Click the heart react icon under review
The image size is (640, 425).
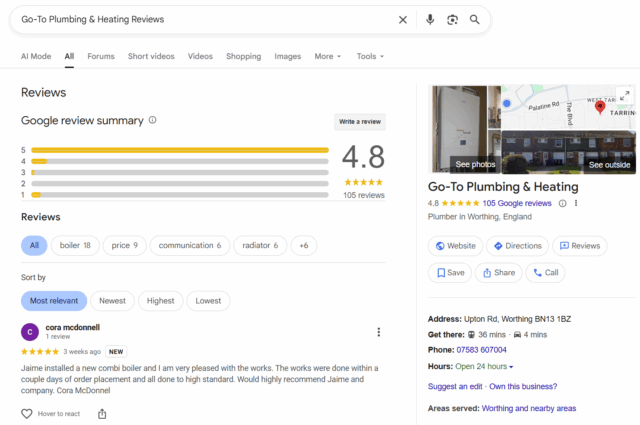click(x=27, y=414)
